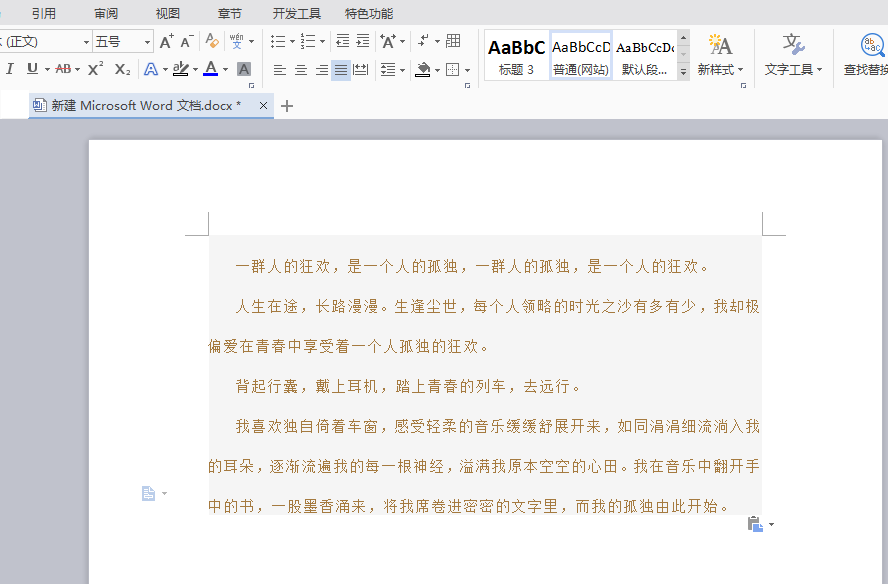Toggle italic formatting

[x=10, y=69]
